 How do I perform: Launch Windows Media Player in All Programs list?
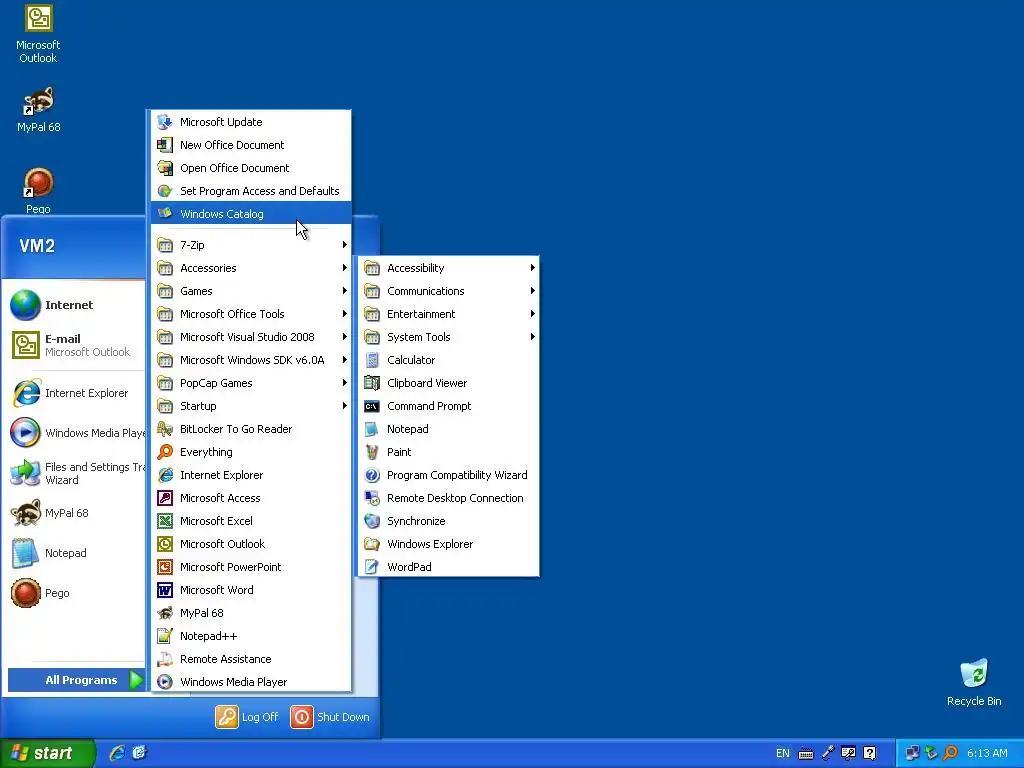tap(251, 681)
